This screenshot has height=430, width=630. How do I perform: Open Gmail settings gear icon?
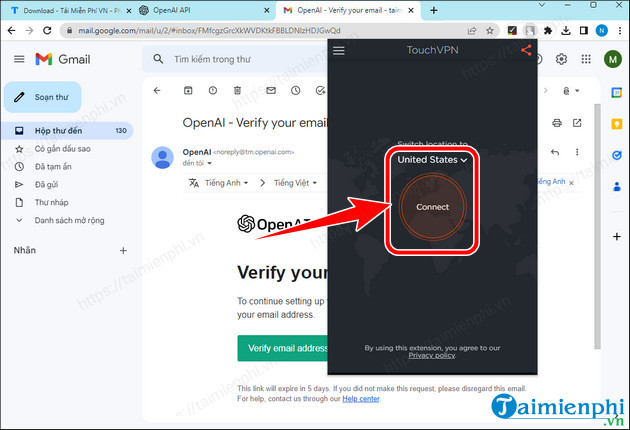(562, 59)
